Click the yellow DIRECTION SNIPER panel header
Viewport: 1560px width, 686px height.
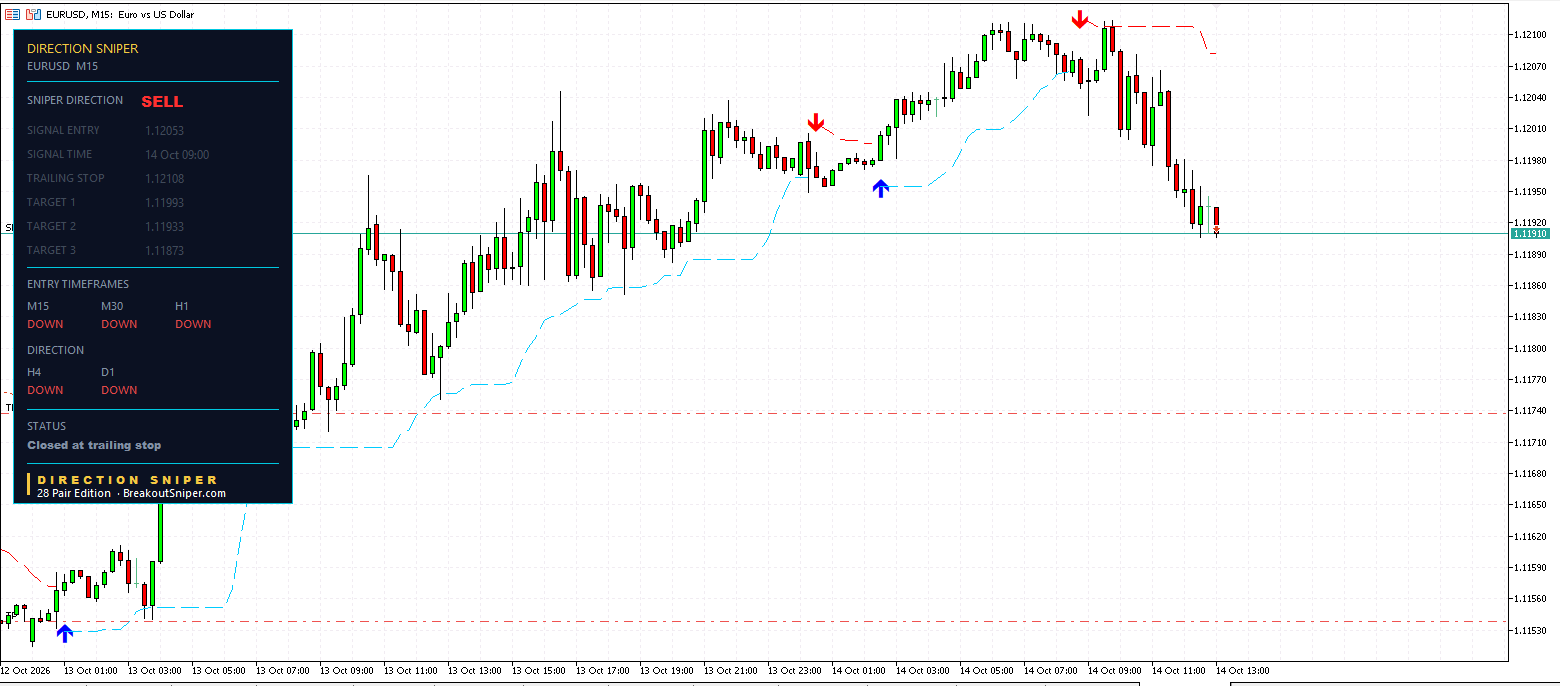(x=83, y=49)
